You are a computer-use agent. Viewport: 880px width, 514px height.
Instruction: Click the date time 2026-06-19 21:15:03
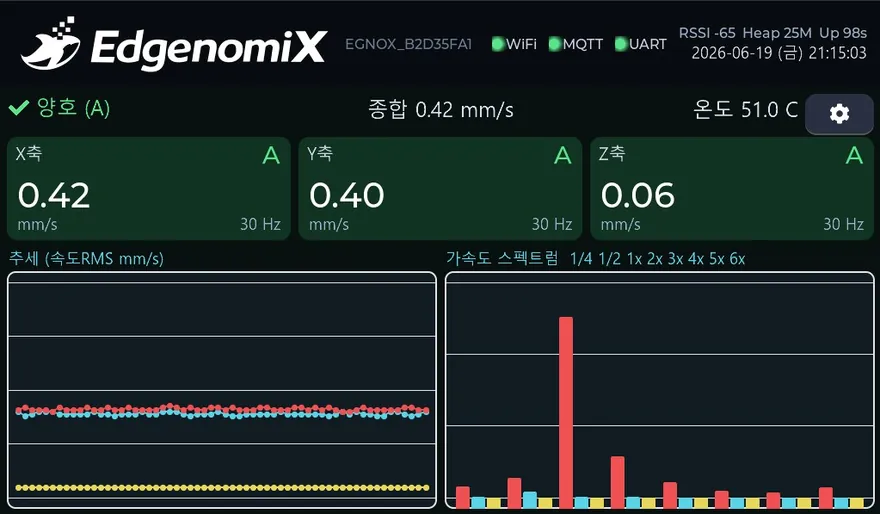point(779,53)
